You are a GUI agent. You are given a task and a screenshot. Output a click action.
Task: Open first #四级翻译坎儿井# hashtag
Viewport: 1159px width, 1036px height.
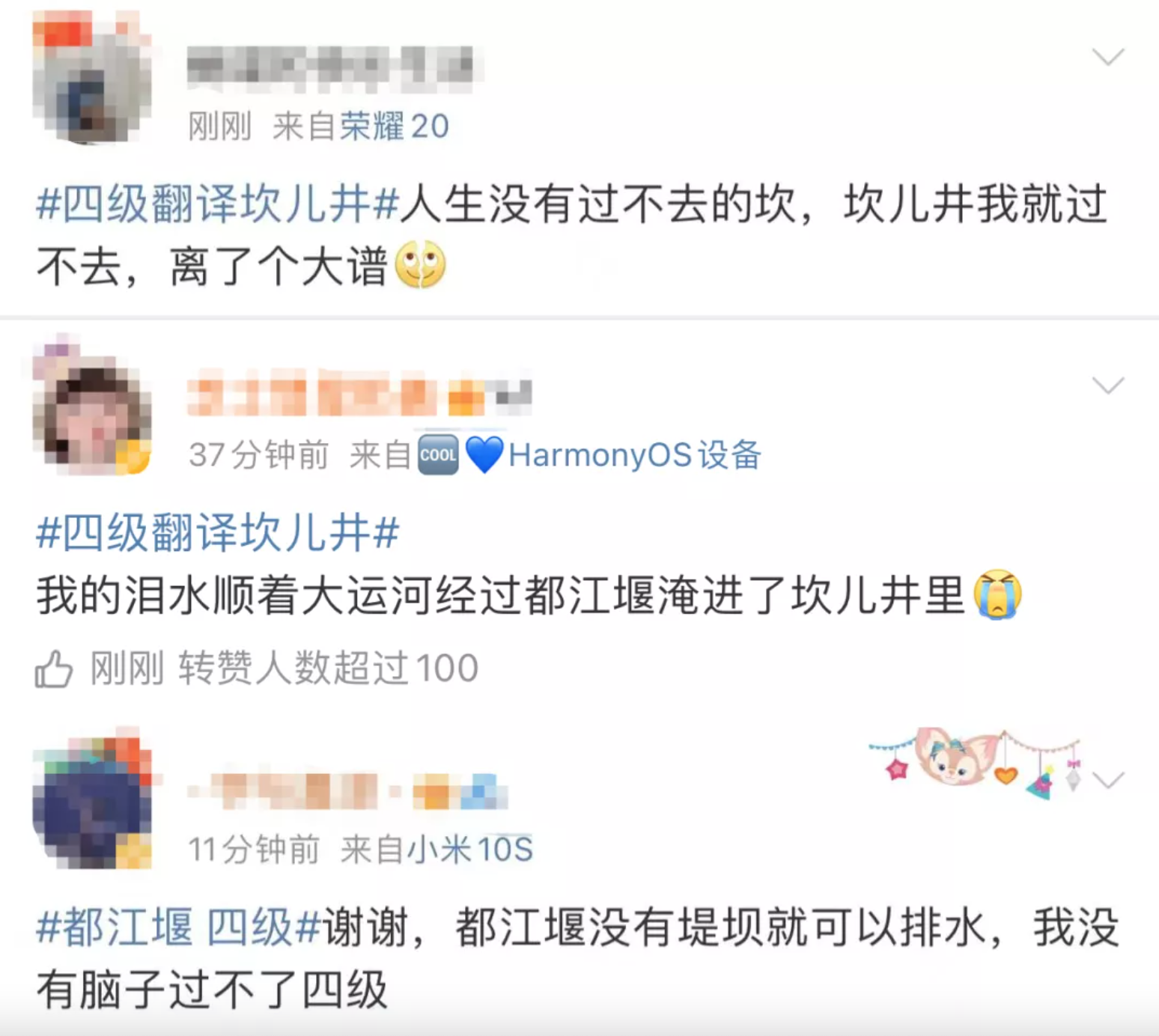pos(217,204)
